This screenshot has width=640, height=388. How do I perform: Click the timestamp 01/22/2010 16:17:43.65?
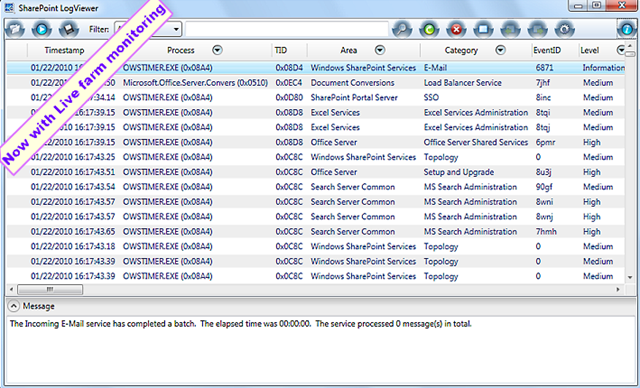(x=73, y=232)
